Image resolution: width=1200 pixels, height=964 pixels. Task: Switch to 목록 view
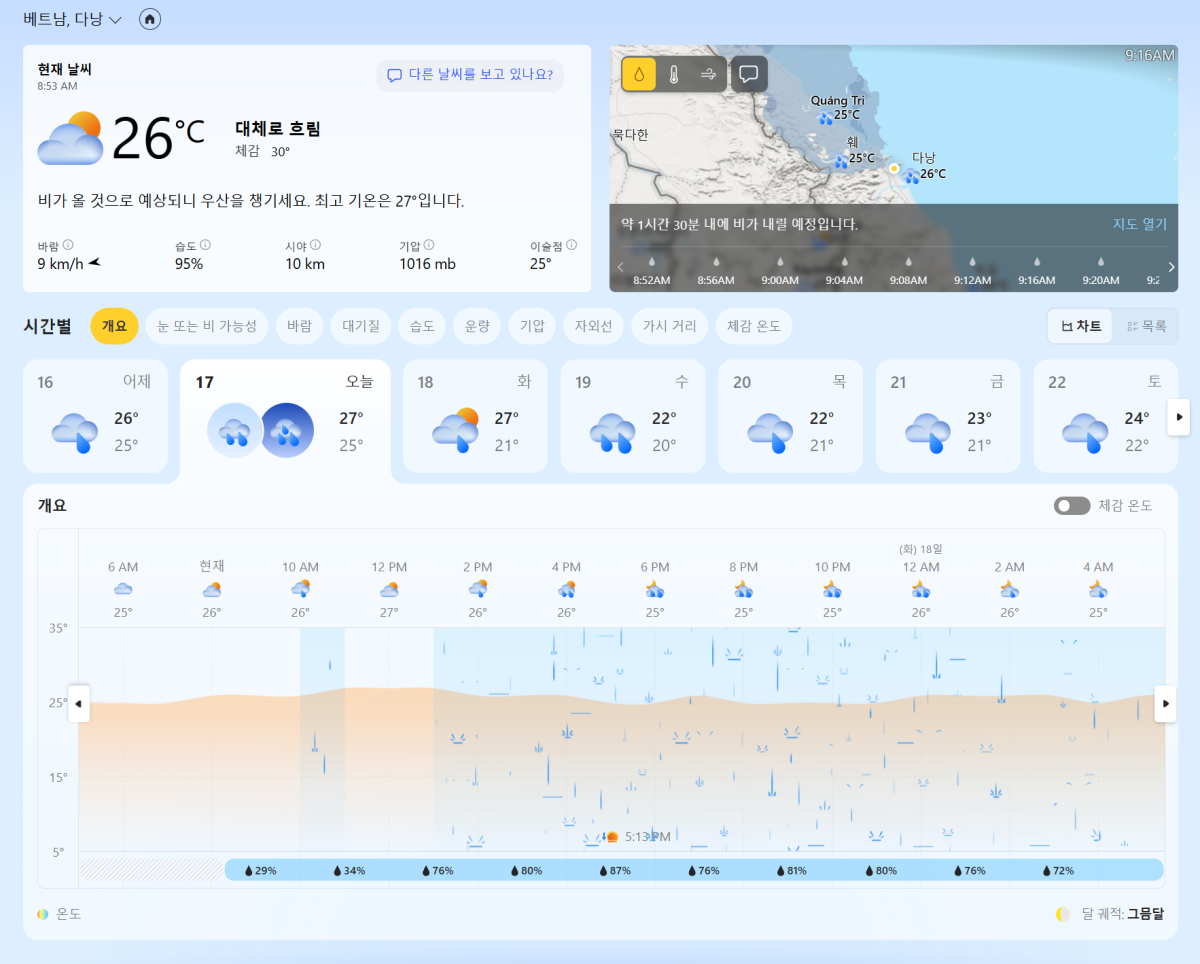click(1146, 326)
